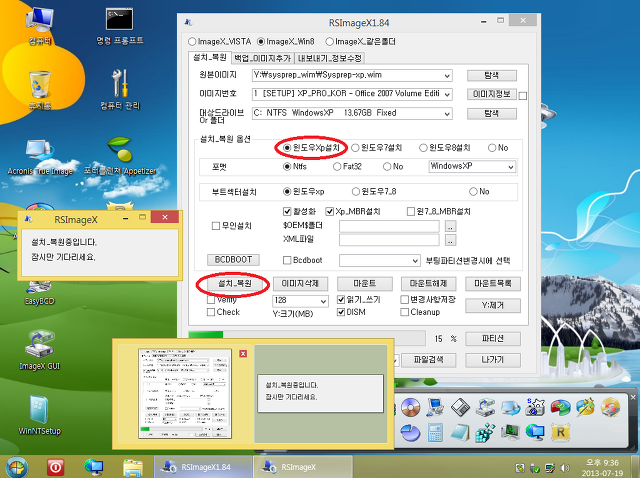640x478 pixels.
Task: Switch to RSImageX1.84 taskbar window
Action: point(202,467)
